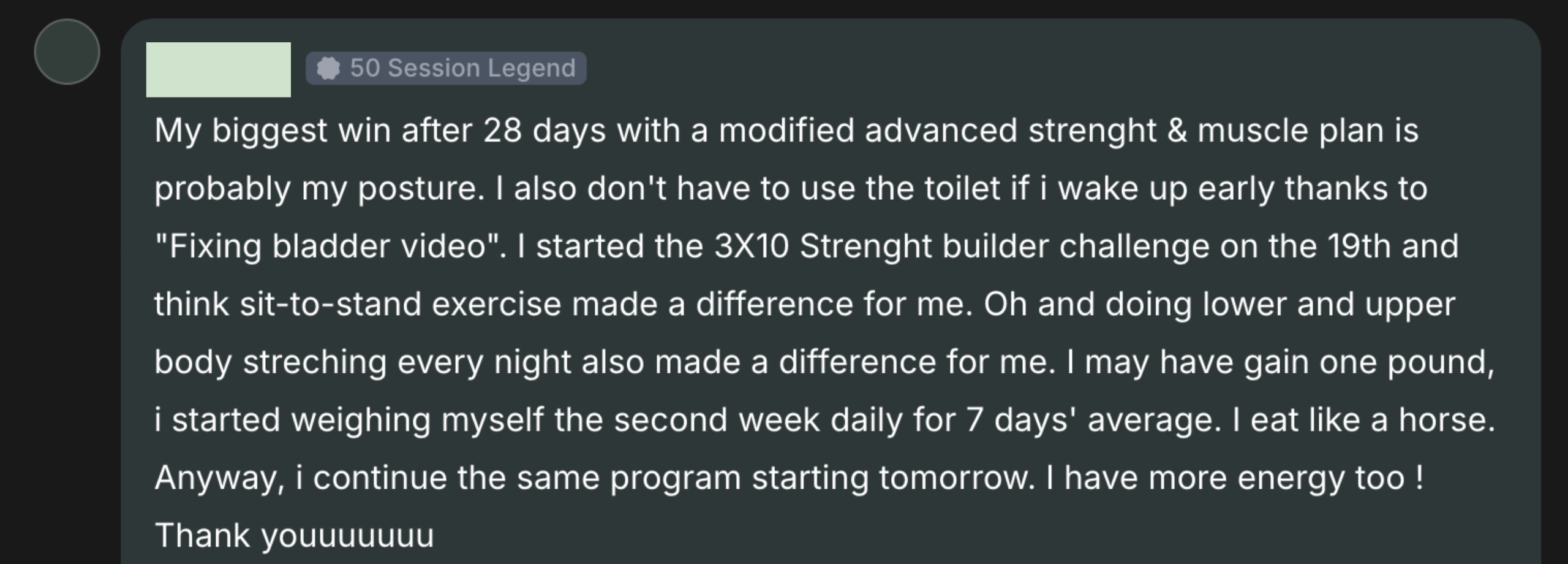
Task: Click the 50 Session Legend badge label
Action: tap(462, 68)
